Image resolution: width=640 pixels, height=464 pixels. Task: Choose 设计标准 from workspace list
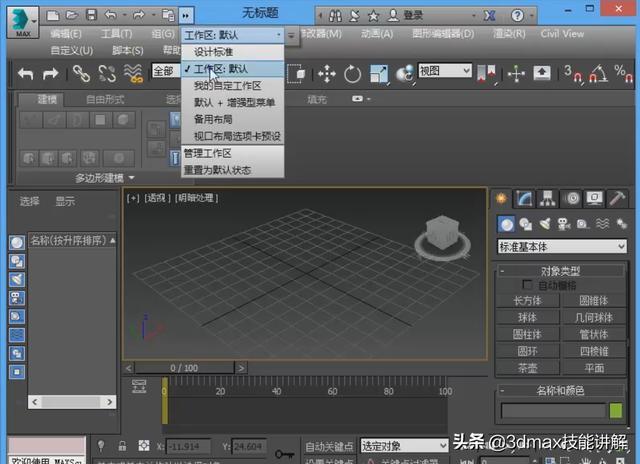(214, 52)
